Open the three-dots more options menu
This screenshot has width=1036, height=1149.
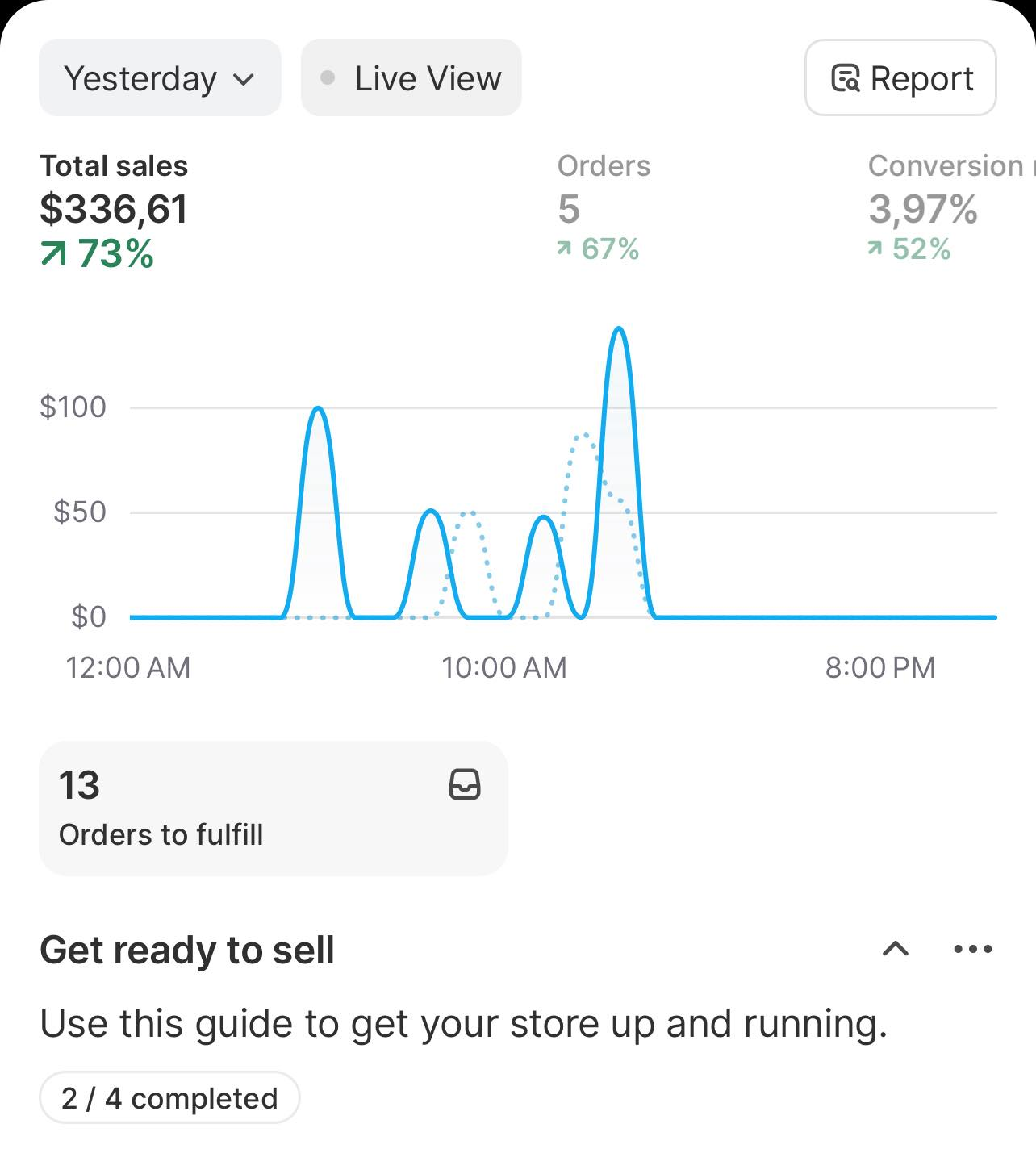tap(972, 949)
